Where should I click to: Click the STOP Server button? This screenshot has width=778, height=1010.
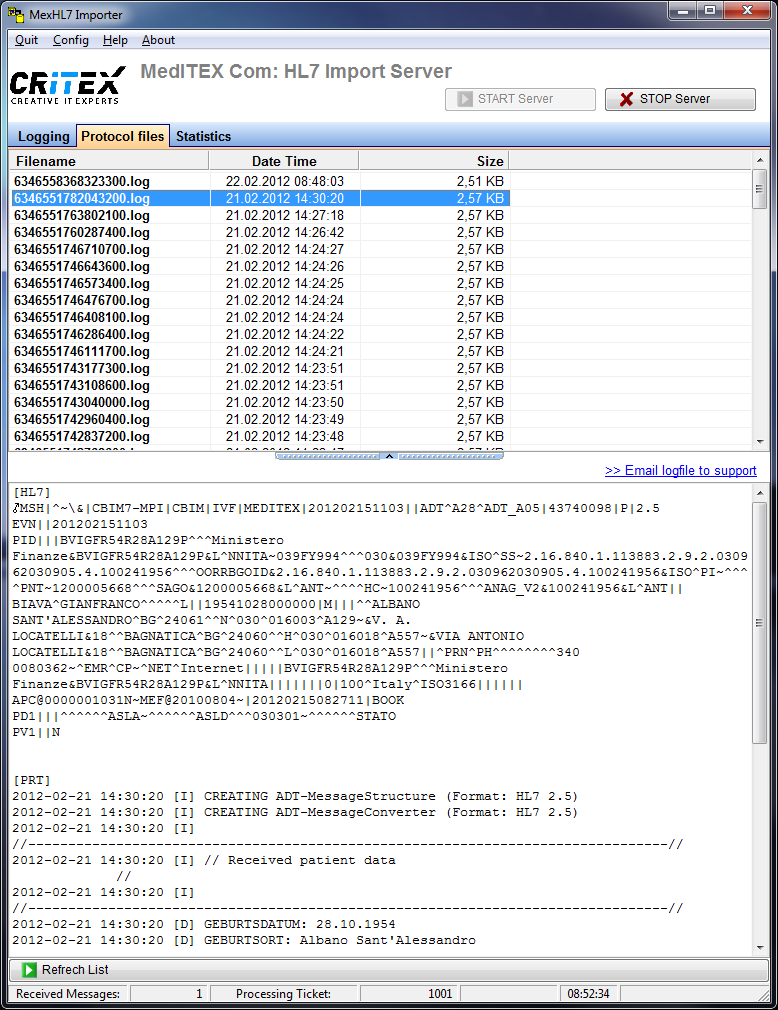tap(680, 99)
